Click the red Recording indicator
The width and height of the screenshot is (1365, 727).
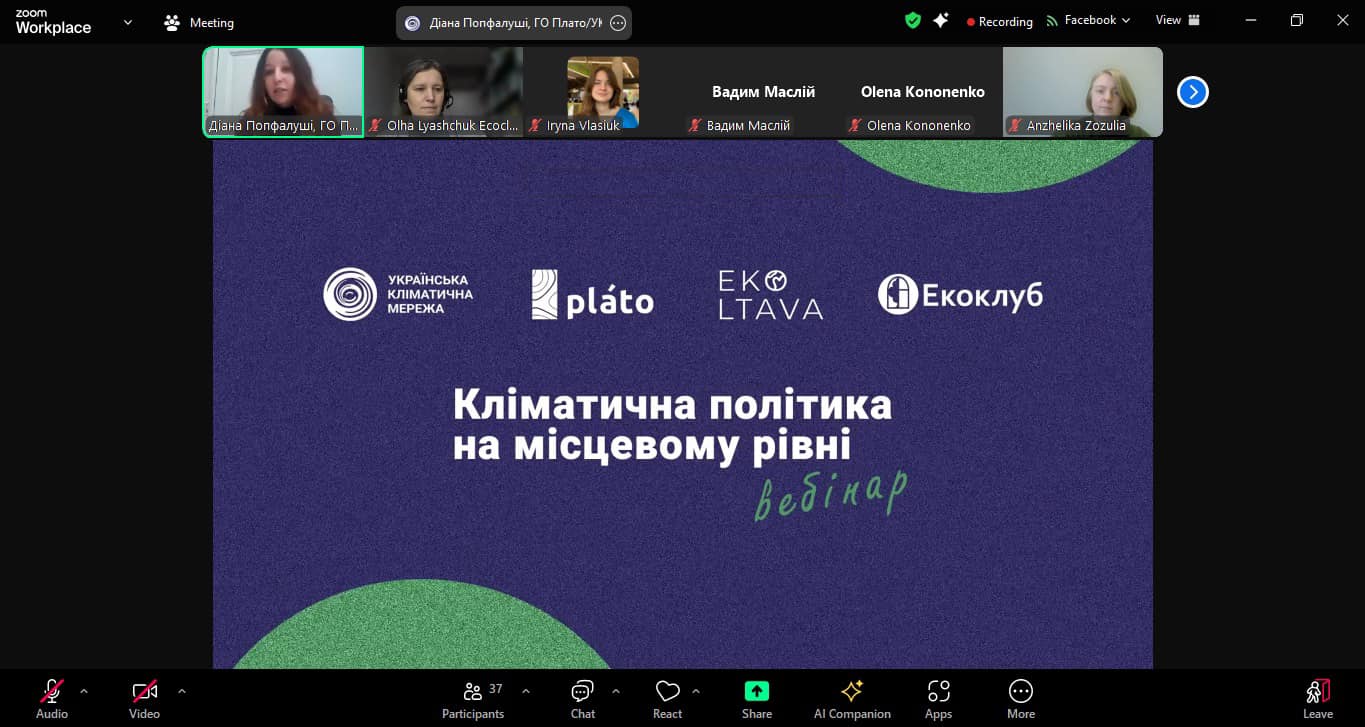click(x=1000, y=21)
